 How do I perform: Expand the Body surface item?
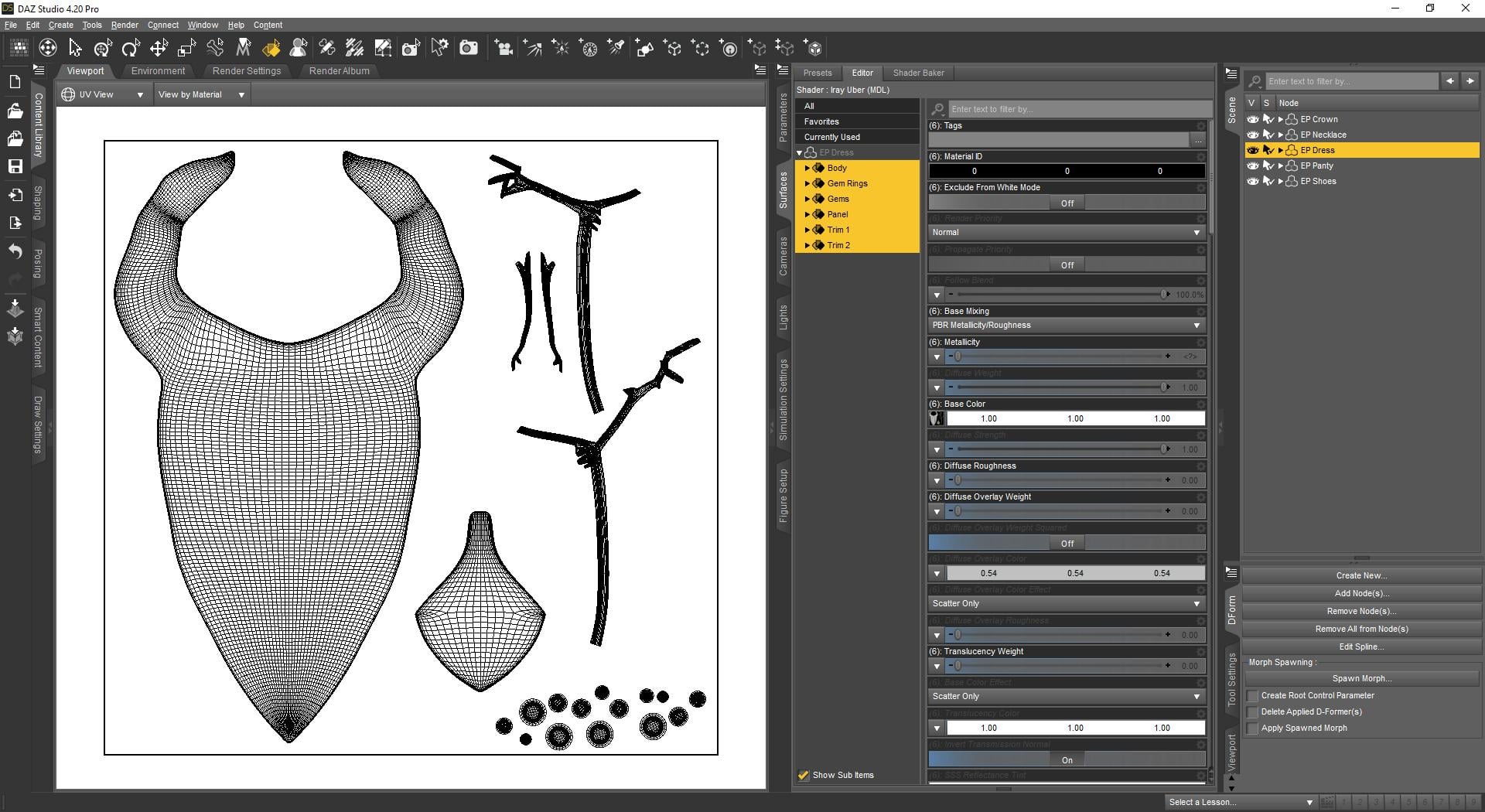(807, 168)
